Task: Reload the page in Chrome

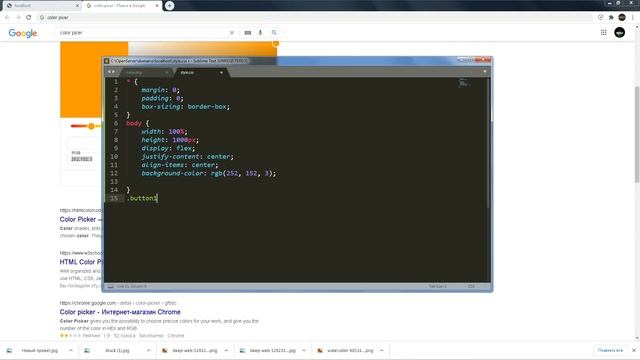Action: 29,18
